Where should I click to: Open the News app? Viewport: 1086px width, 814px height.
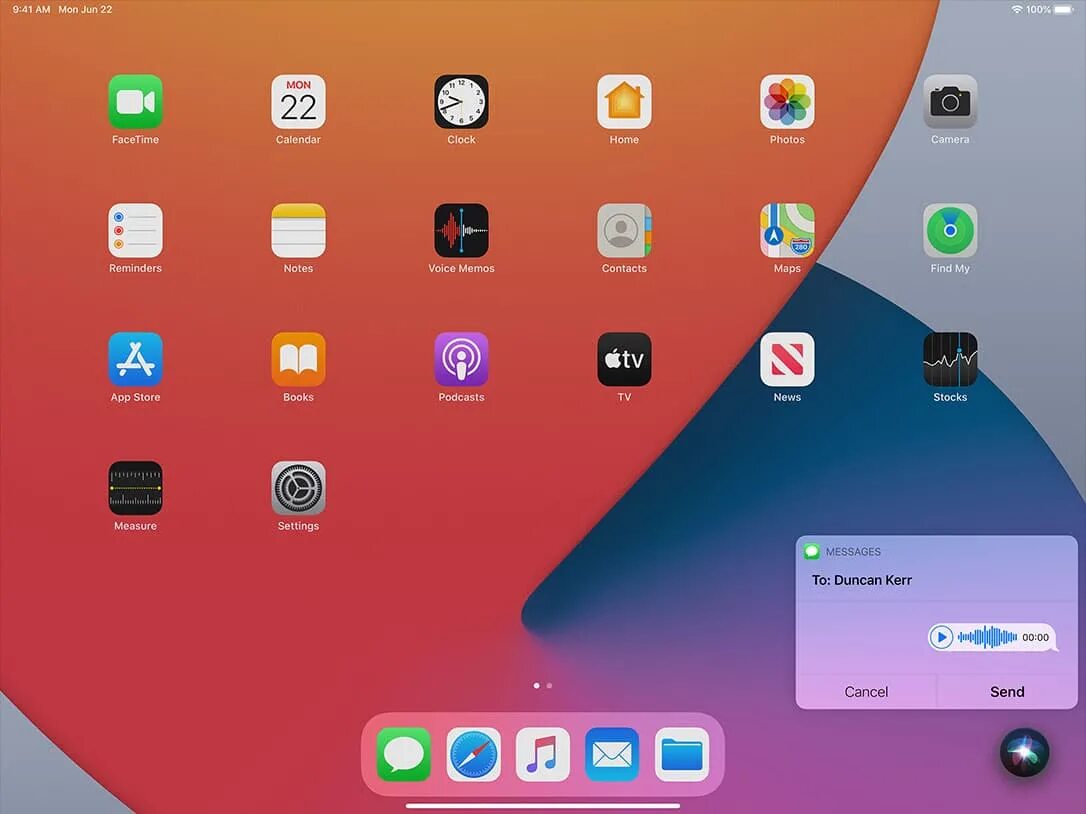coord(787,360)
